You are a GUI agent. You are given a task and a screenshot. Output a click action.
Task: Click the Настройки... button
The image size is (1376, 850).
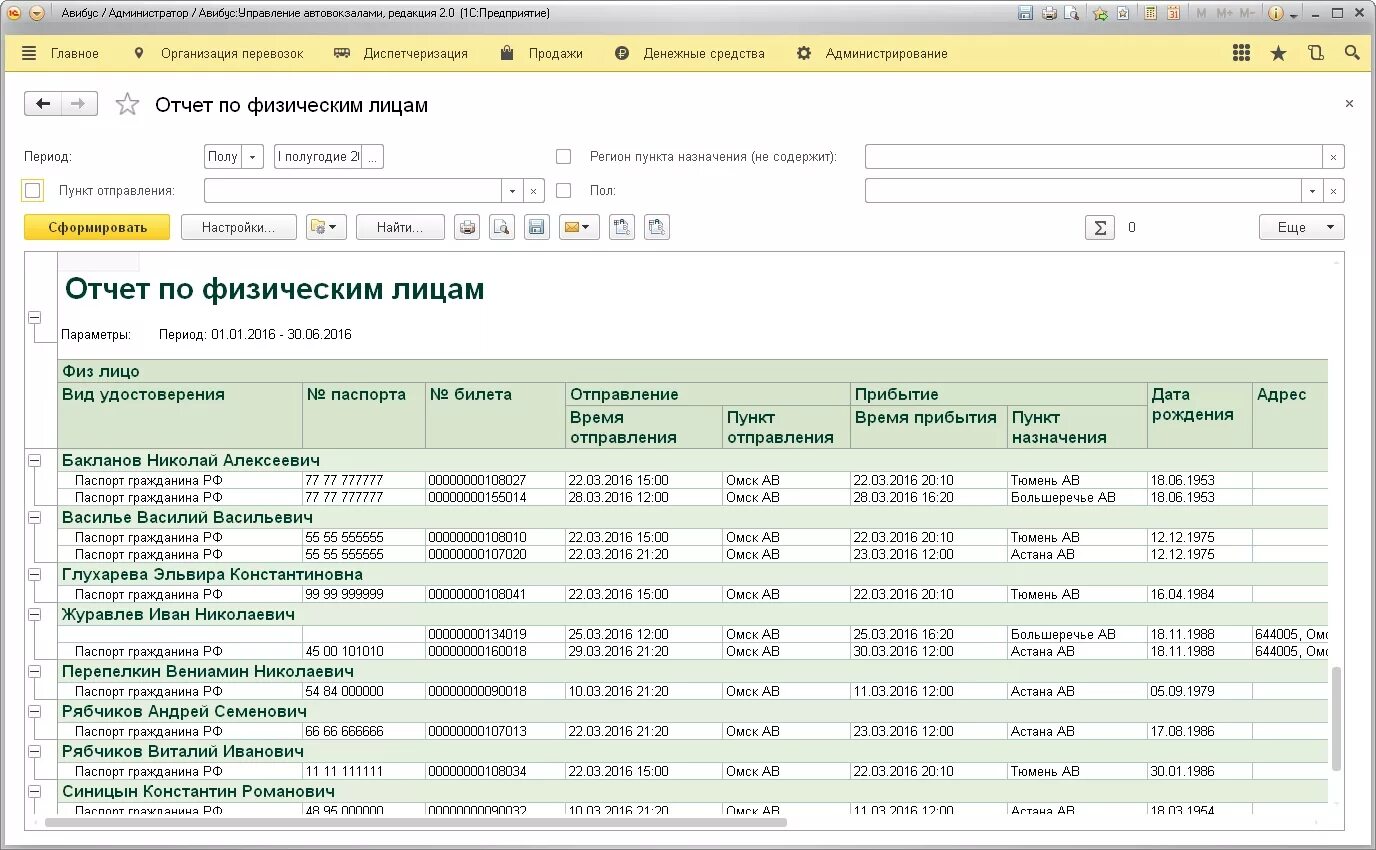239,227
